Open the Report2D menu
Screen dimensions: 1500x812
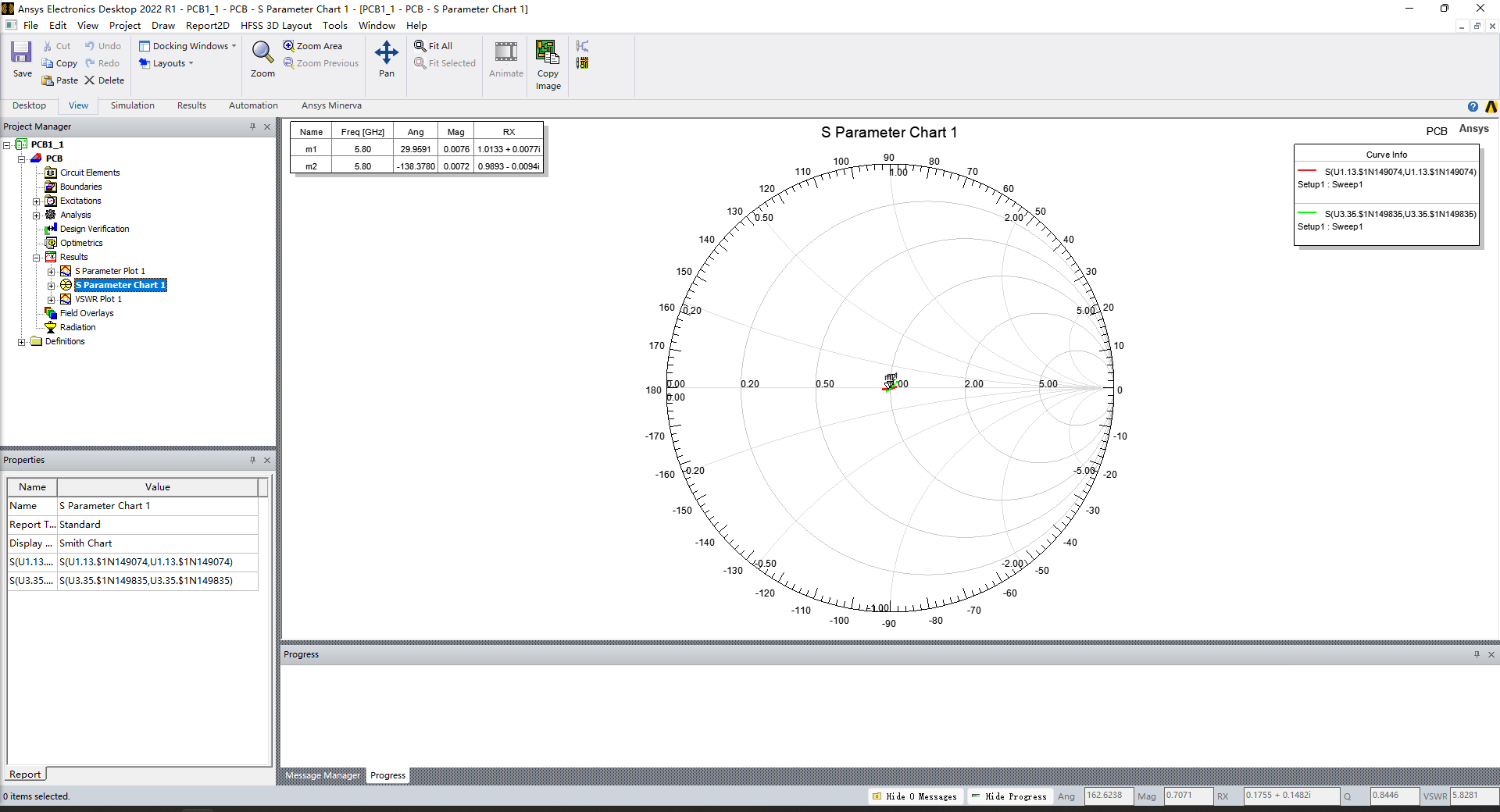pos(208,25)
